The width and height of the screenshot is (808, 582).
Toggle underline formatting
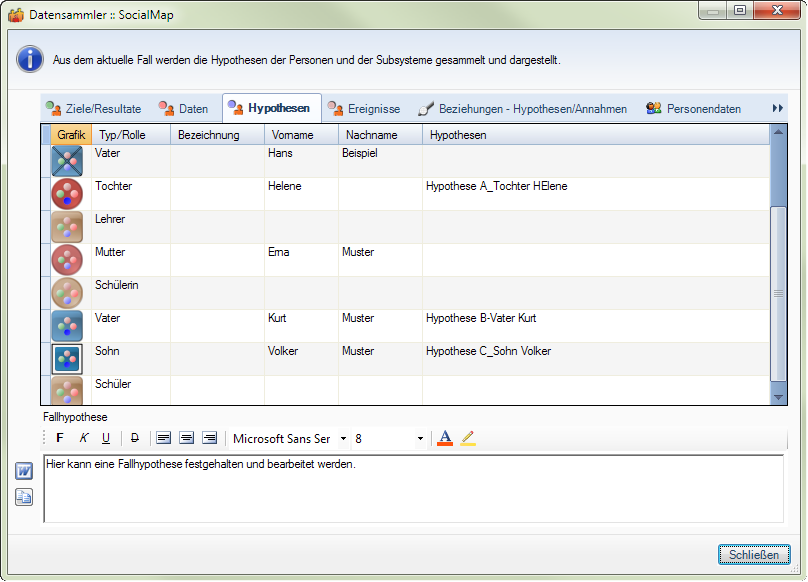(x=106, y=438)
